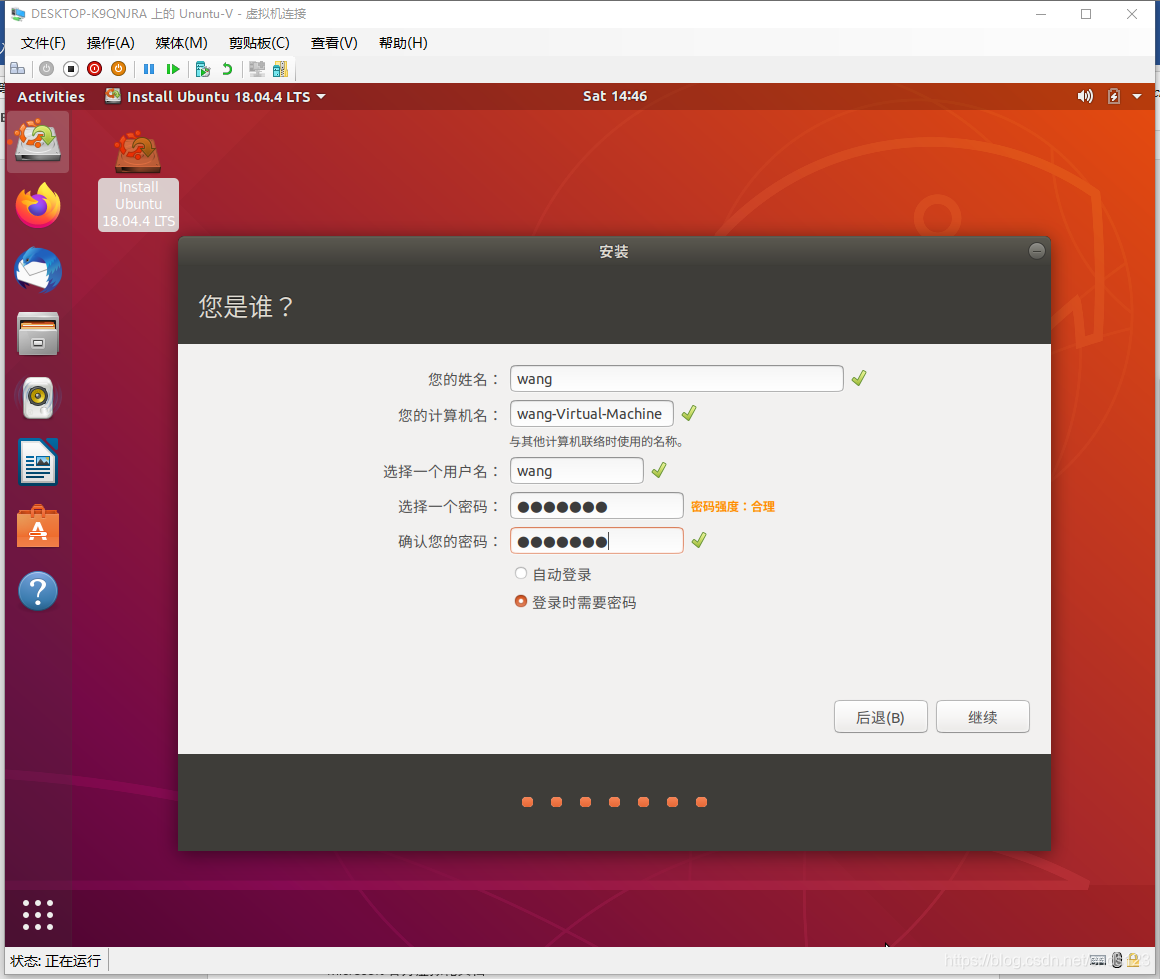Open the system status menu arrow

click(1138, 96)
